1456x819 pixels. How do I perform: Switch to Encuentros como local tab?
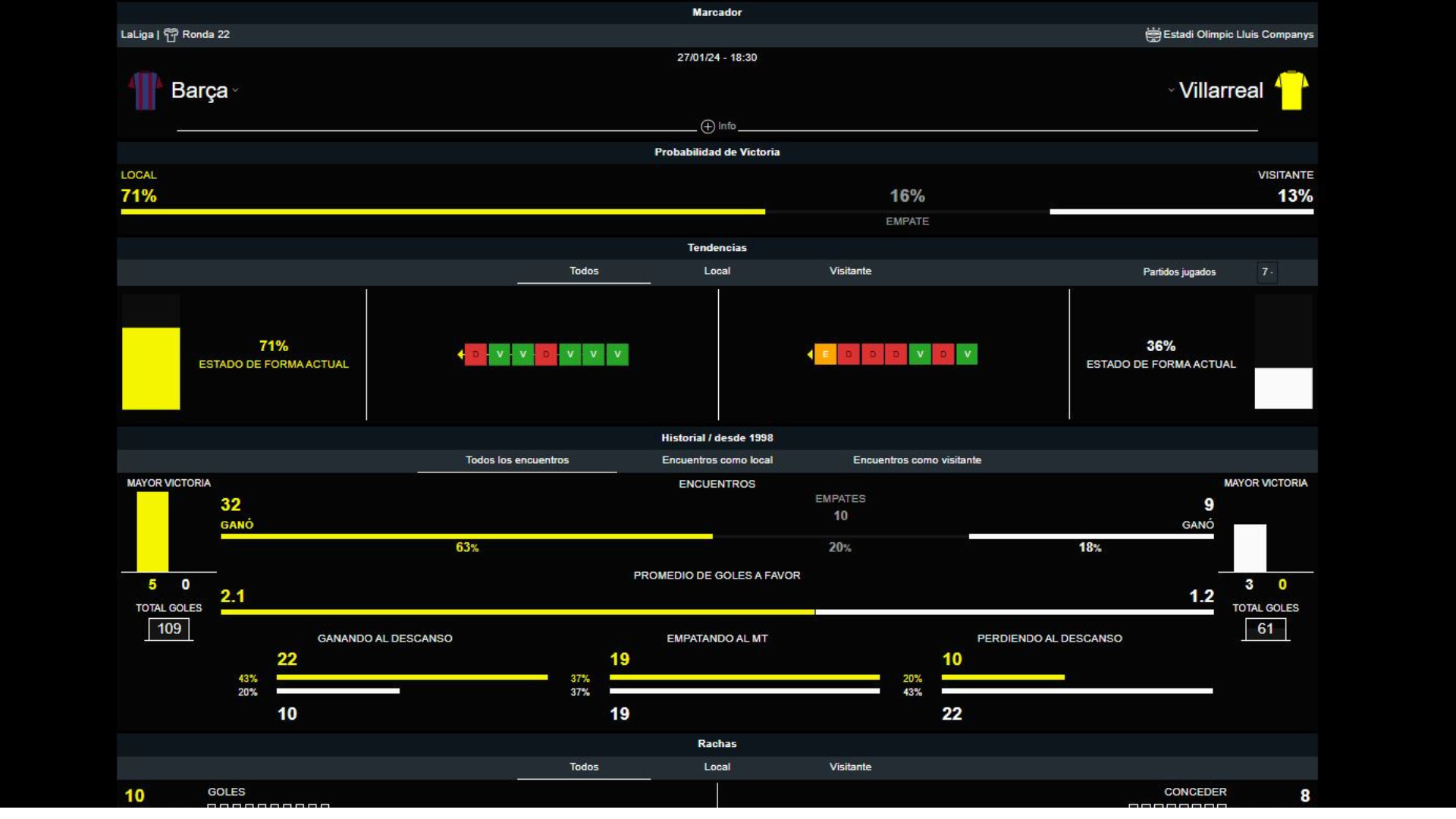click(717, 460)
